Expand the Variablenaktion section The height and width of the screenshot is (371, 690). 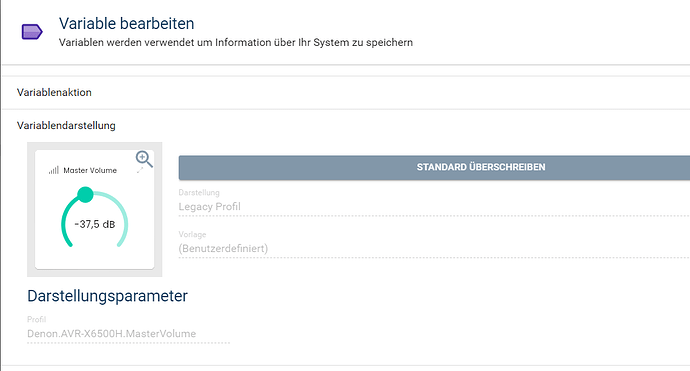[x=346, y=92]
